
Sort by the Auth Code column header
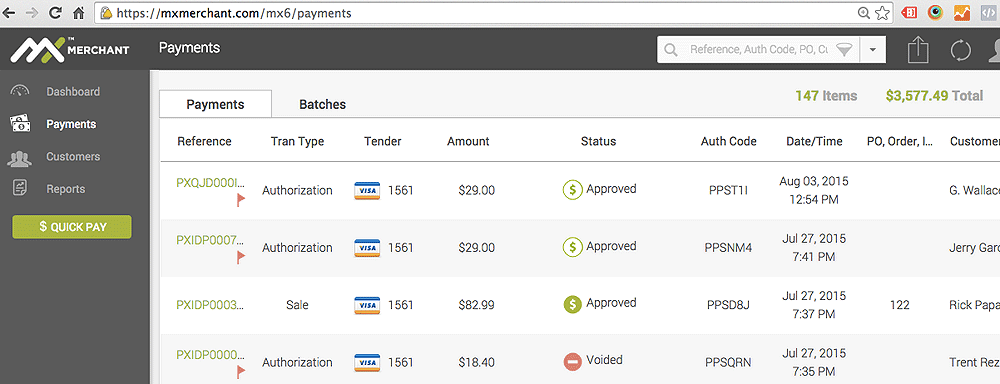point(728,142)
